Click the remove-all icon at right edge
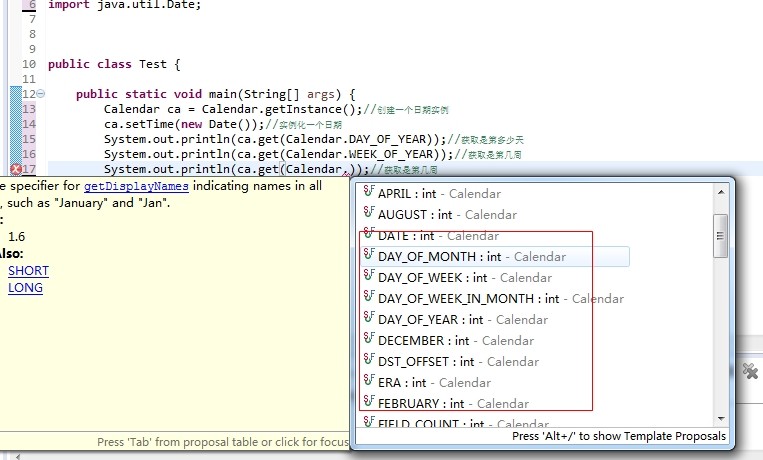 click(751, 371)
